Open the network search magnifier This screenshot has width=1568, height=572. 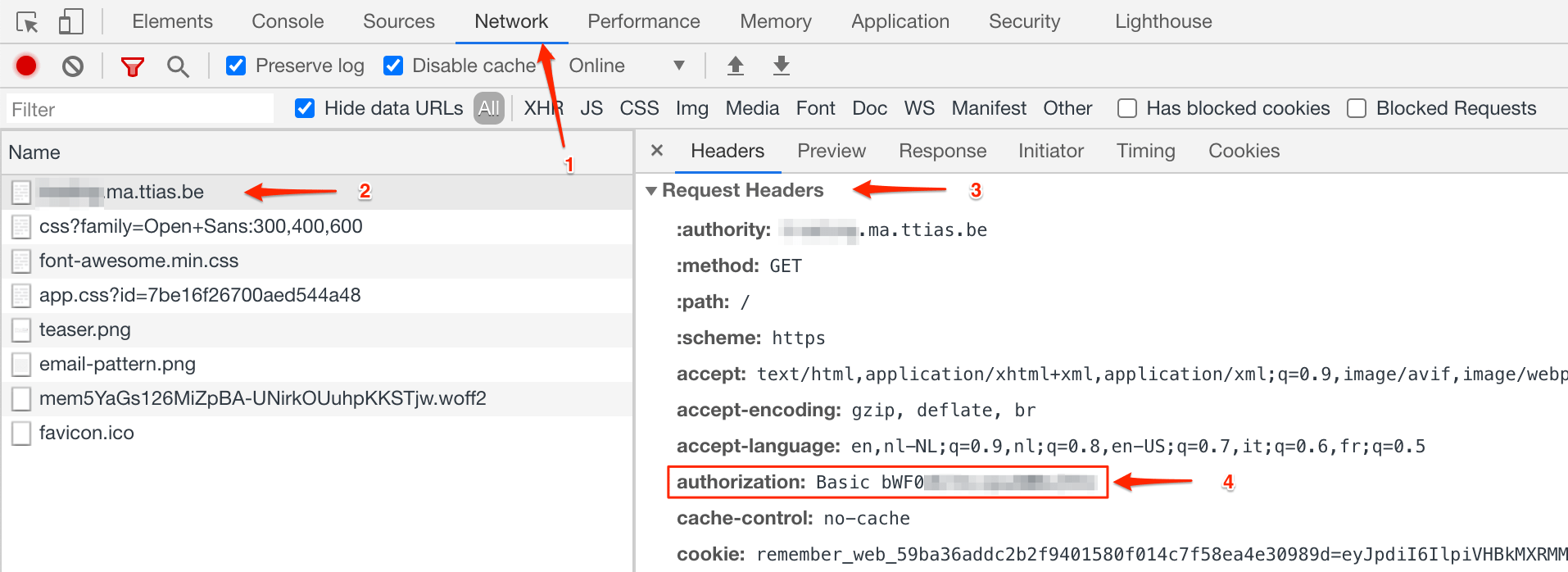pyautogui.click(x=178, y=66)
